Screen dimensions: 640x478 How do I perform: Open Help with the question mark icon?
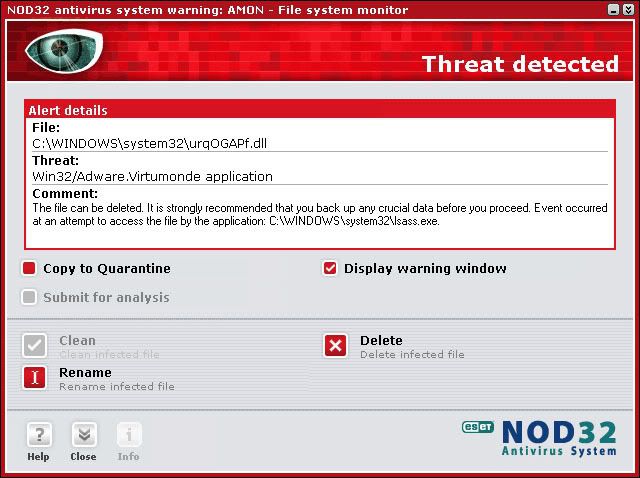(x=39, y=435)
